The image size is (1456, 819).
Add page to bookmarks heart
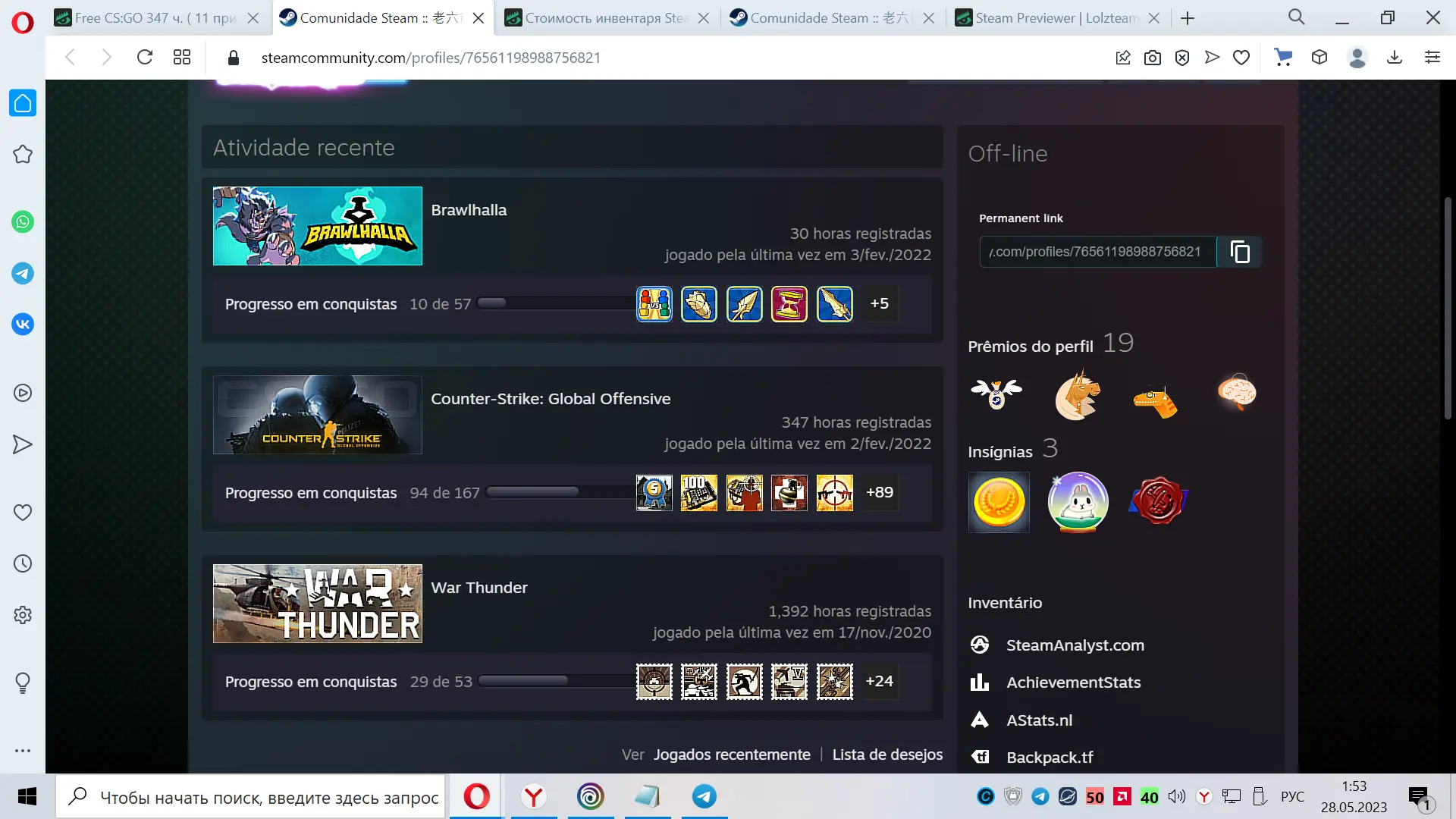1241,58
